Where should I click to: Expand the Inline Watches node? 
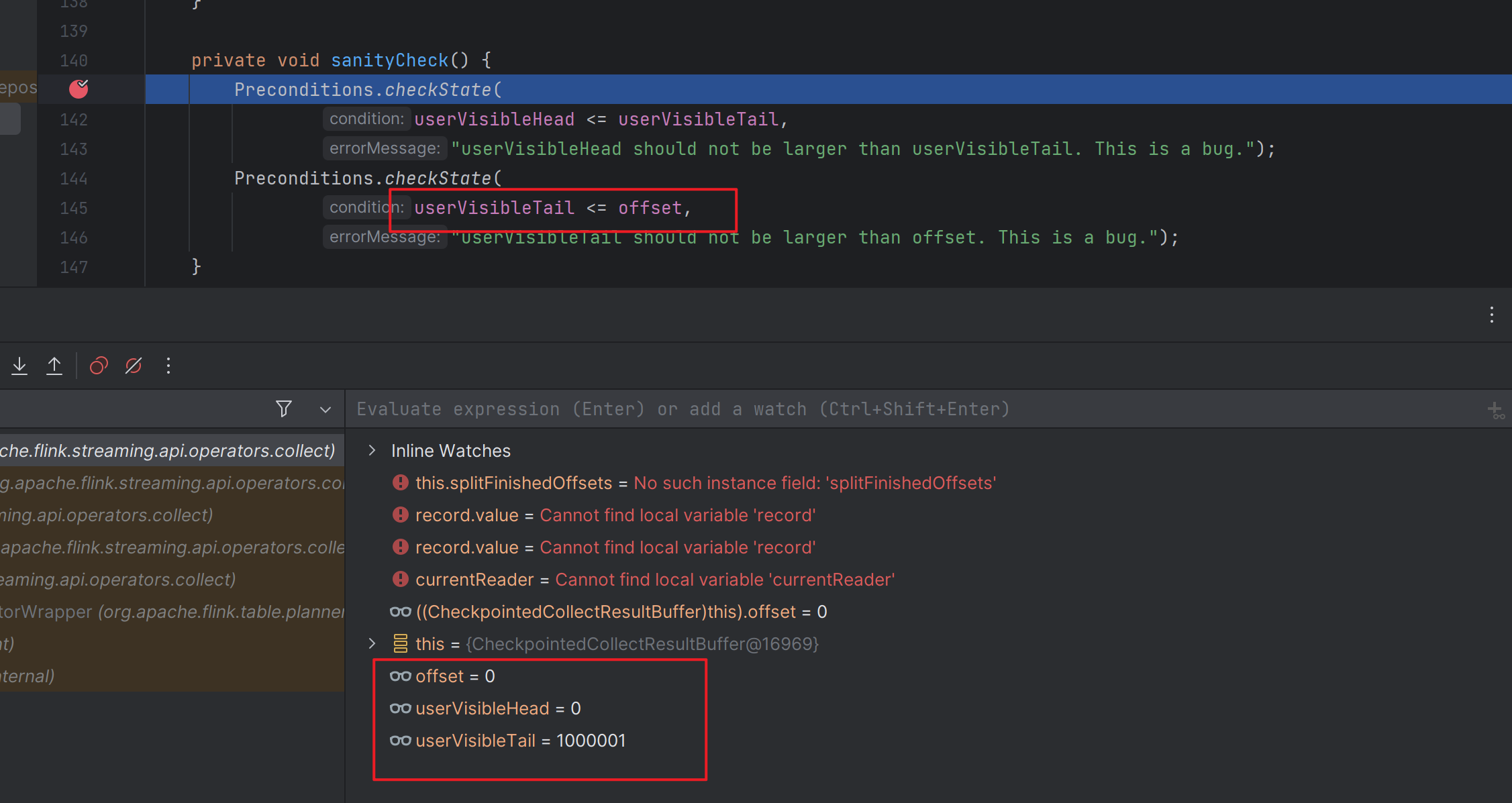click(372, 451)
